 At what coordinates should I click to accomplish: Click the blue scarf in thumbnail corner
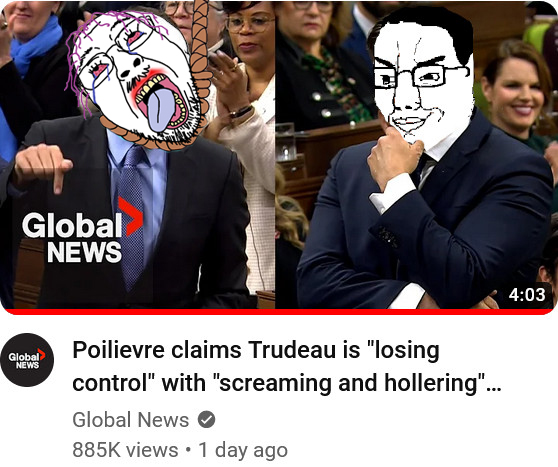(x=36, y=43)
